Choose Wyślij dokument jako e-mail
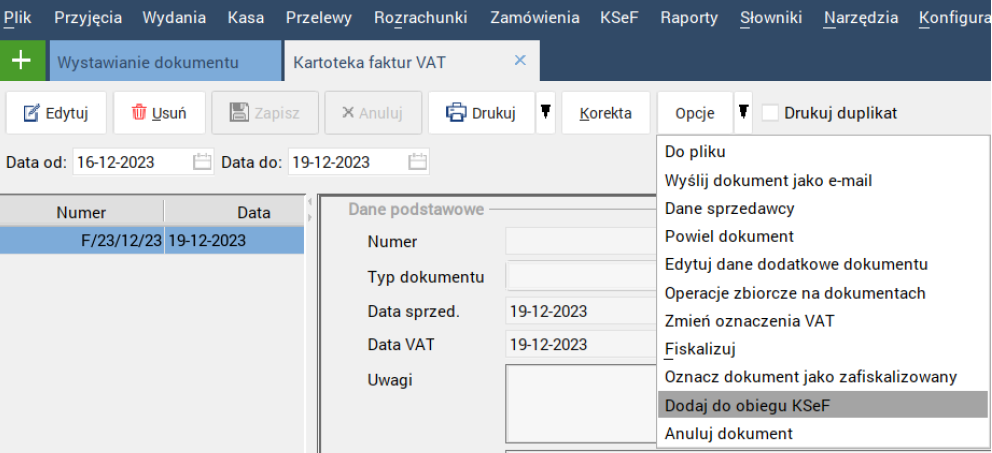 click(768, 180)
